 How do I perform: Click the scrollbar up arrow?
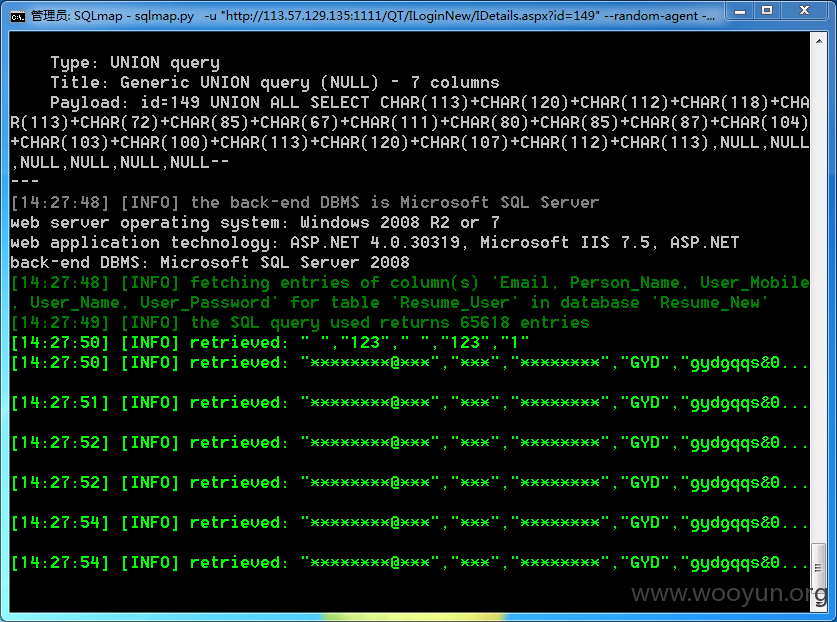tap(819, 41)
